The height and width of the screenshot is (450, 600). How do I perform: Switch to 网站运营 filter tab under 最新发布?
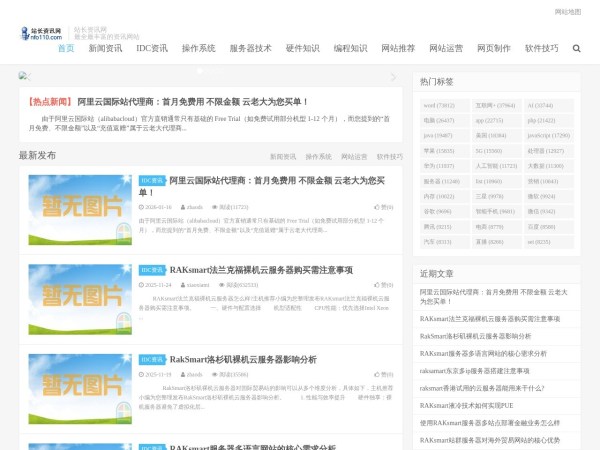(354, 157)
